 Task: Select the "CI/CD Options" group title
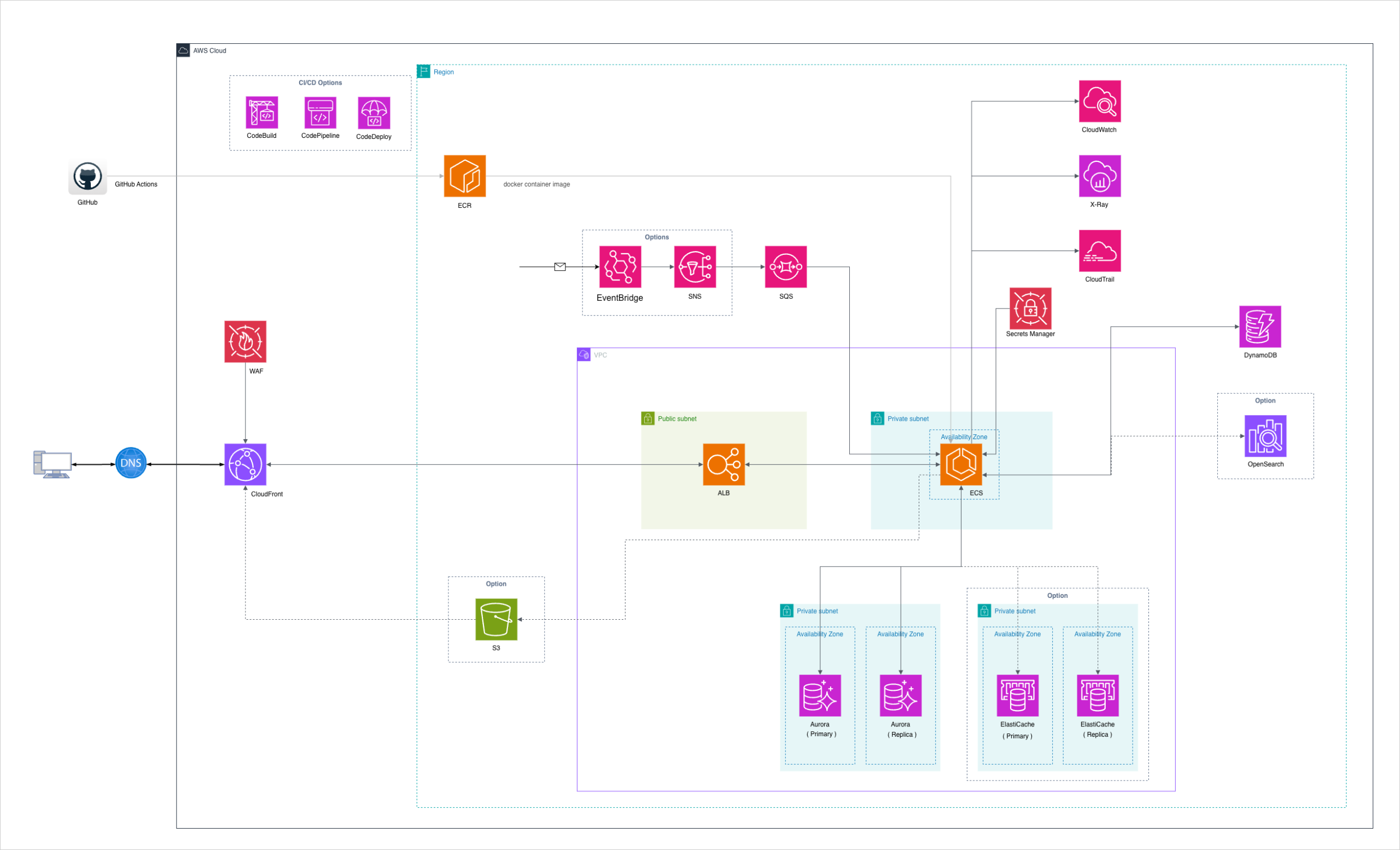[x=320, y=83]
